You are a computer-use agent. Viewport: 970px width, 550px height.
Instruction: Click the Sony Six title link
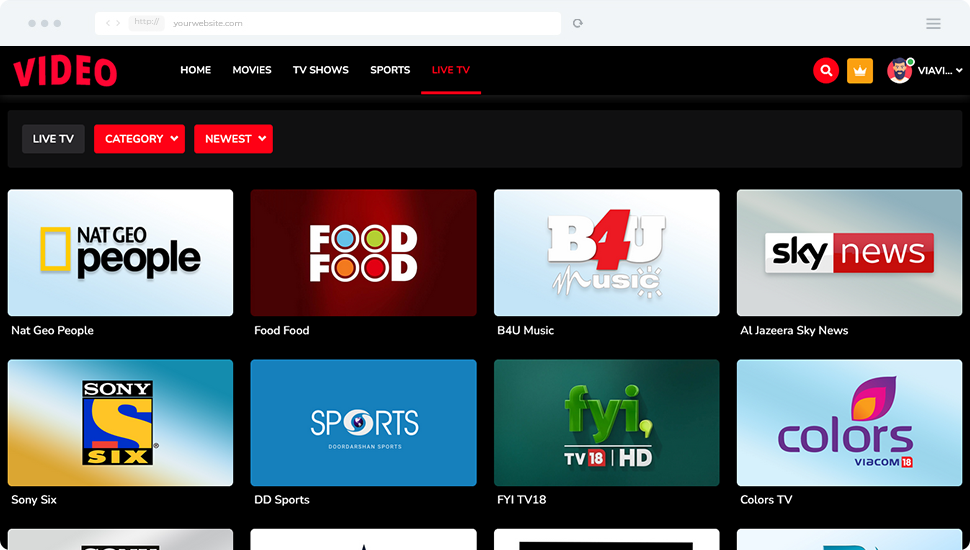coord(34,500)
